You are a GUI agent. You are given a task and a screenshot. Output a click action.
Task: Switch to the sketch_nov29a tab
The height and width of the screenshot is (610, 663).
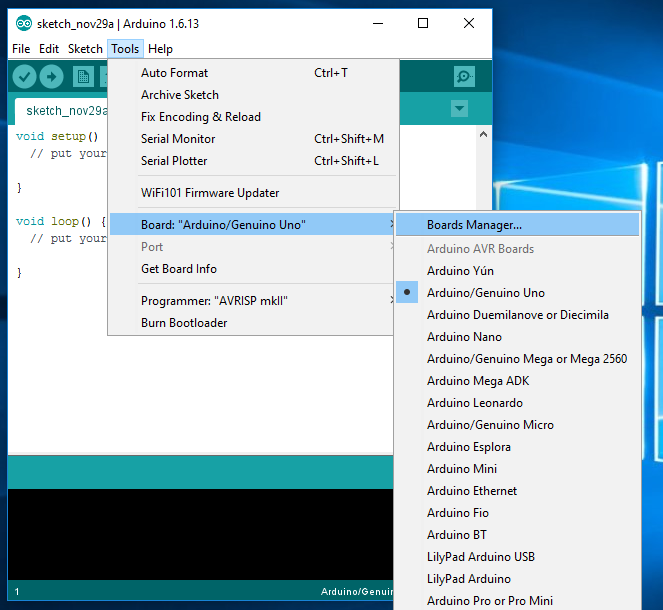pyautogui.click(x=61, y=111)
